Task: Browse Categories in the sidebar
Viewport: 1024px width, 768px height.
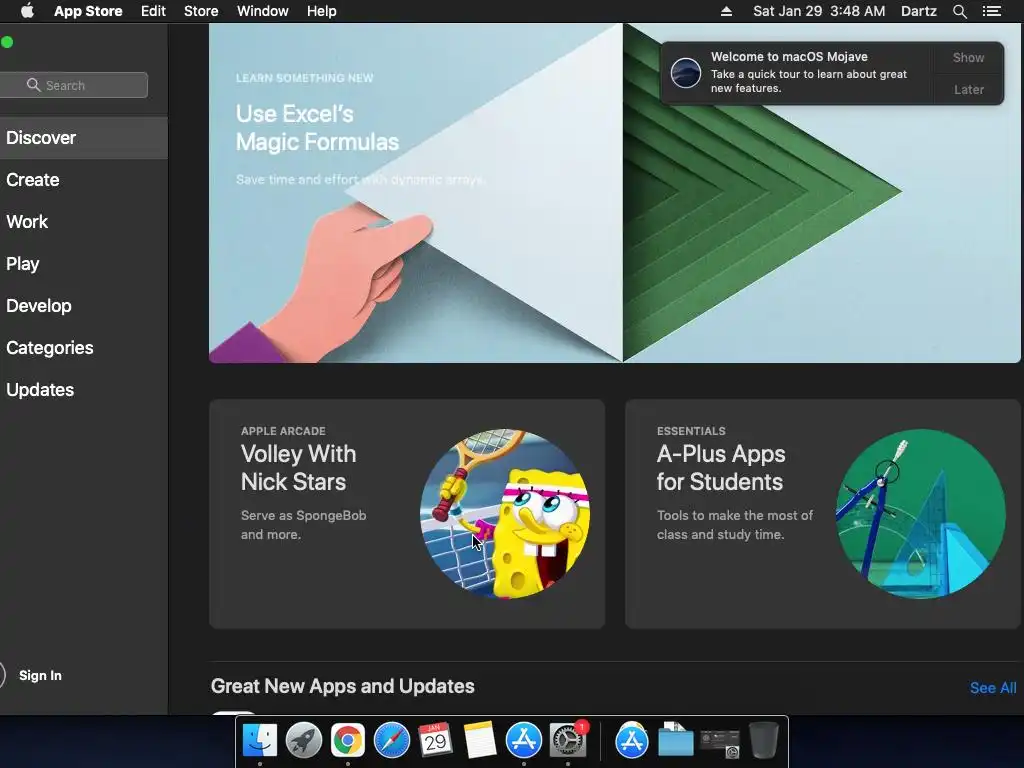Action: pos(84,347)
